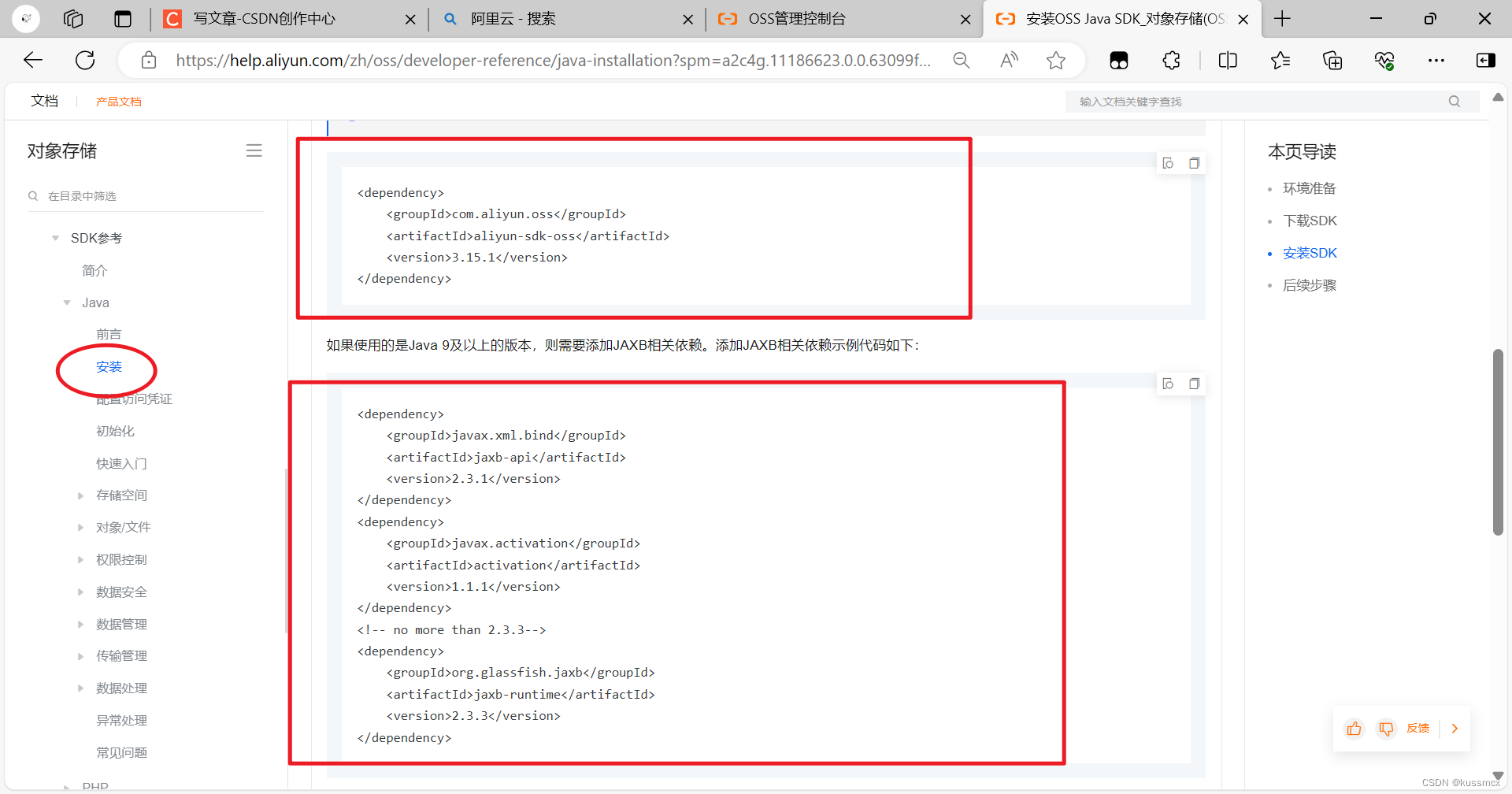Open 常见问题 page in sidebar
This screenshot has width=1512, height=794.
coord(121,753)
